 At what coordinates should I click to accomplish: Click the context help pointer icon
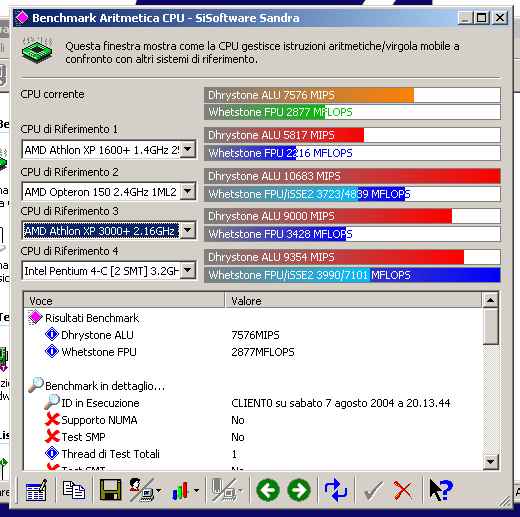click(441, 490)
